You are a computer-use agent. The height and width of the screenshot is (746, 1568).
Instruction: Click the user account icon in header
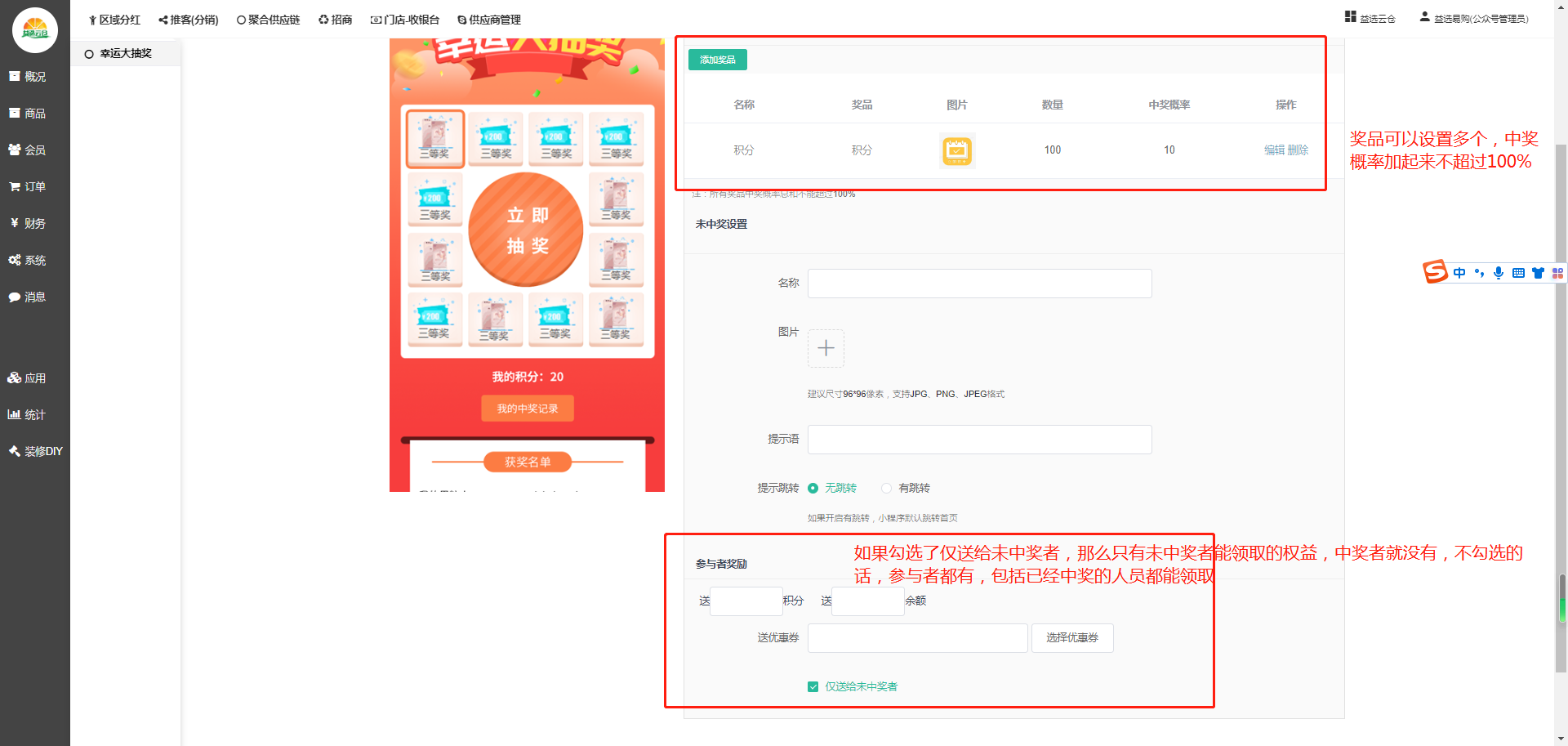[x=1425, y=17]
